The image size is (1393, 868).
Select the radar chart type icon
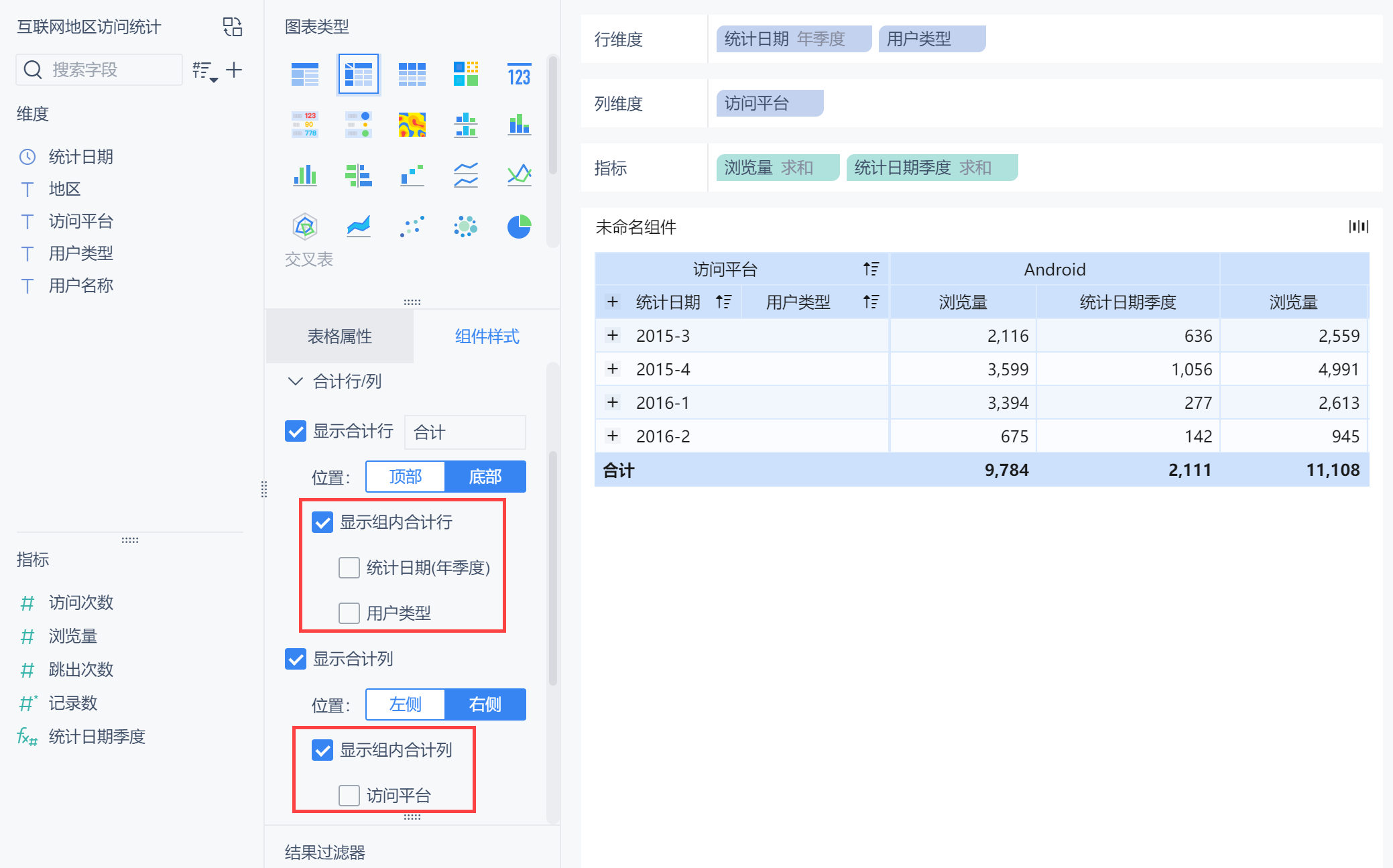[304, 227]
